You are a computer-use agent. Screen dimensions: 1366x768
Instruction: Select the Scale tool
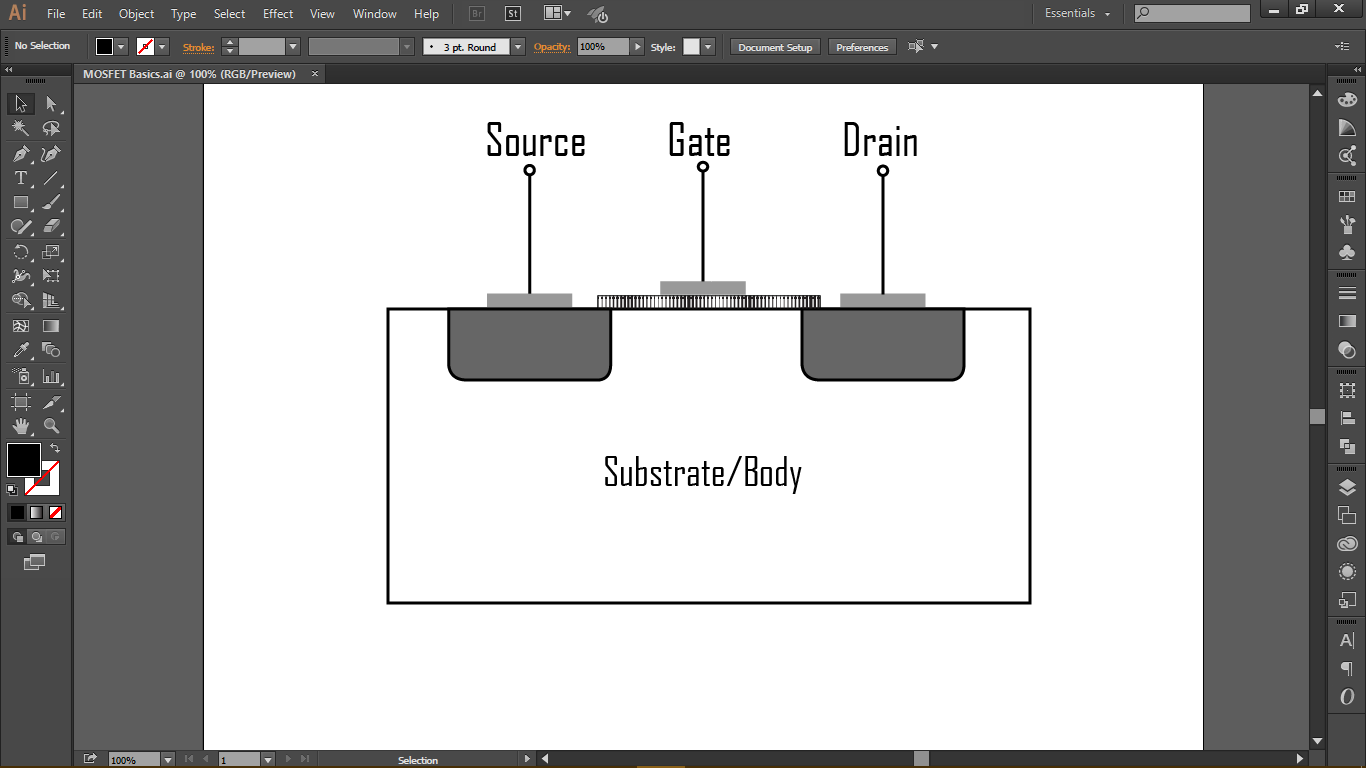coord(51,252)
